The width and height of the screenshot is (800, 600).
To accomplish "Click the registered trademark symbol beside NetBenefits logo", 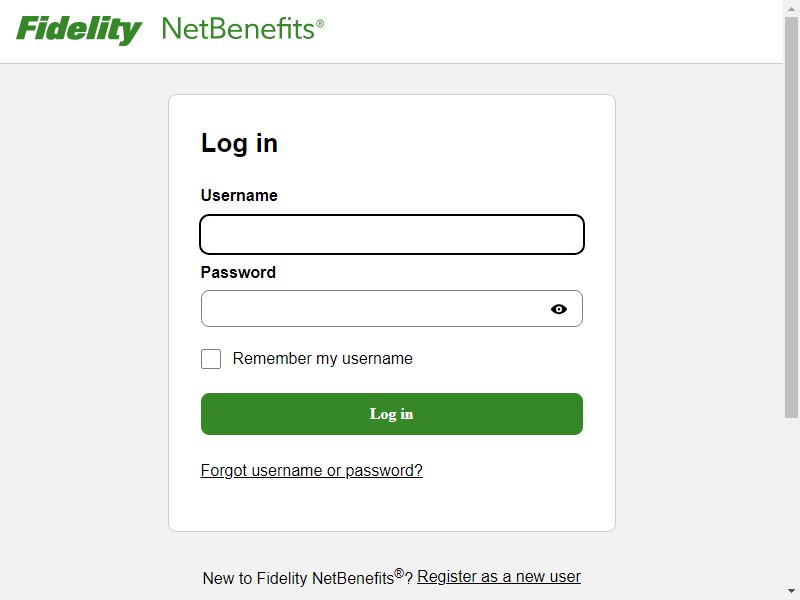I will [320, 23].
